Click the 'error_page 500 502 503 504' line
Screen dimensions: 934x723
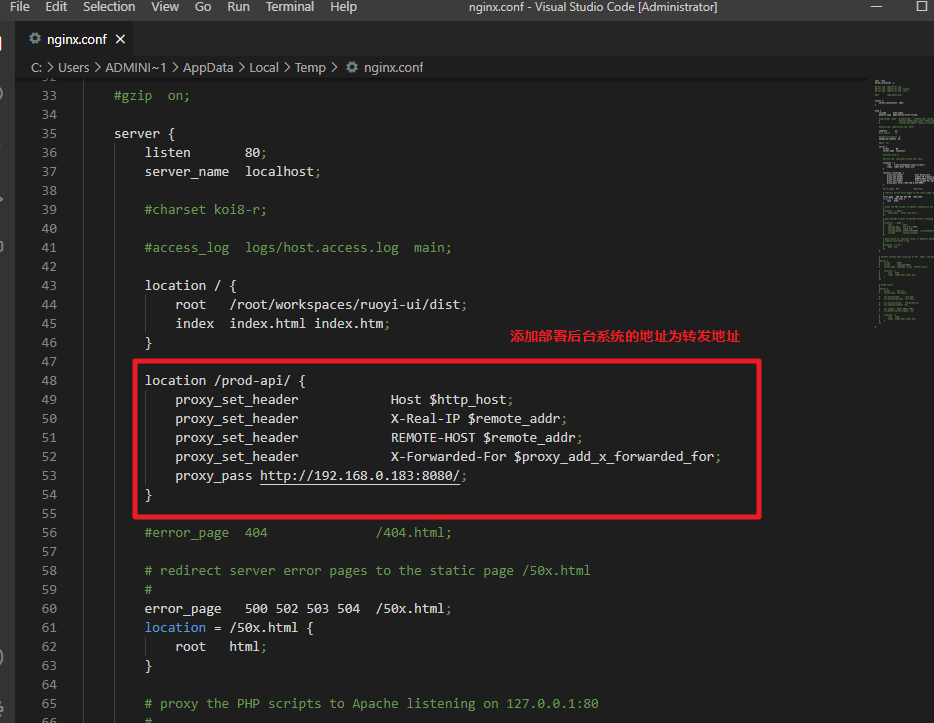pos(298,609)
